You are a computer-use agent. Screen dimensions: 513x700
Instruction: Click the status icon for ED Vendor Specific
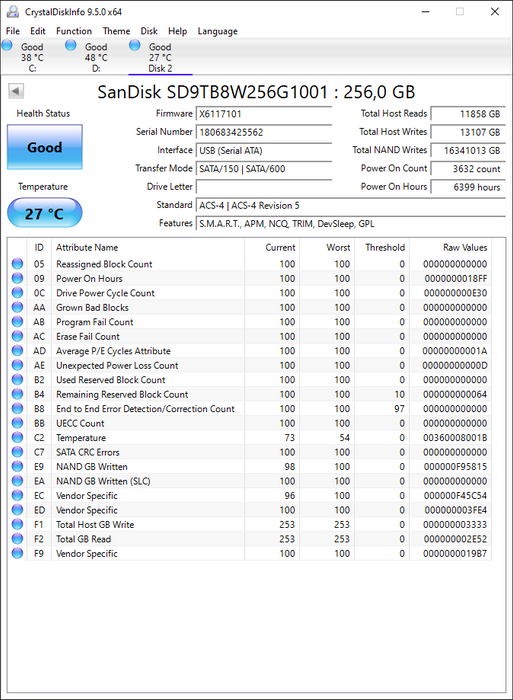point(17,509)
